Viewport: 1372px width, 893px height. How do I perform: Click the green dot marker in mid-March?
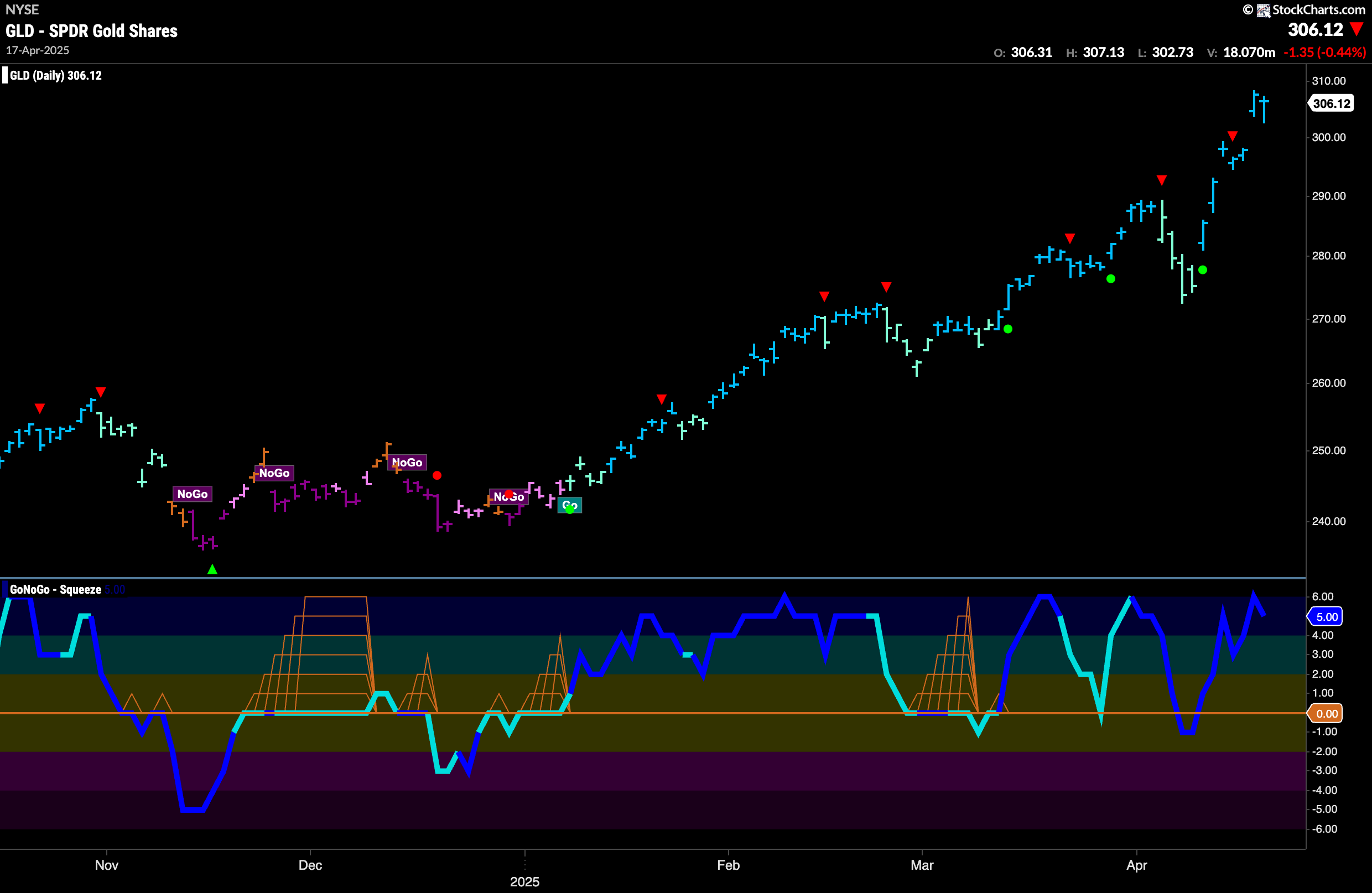1007,329
